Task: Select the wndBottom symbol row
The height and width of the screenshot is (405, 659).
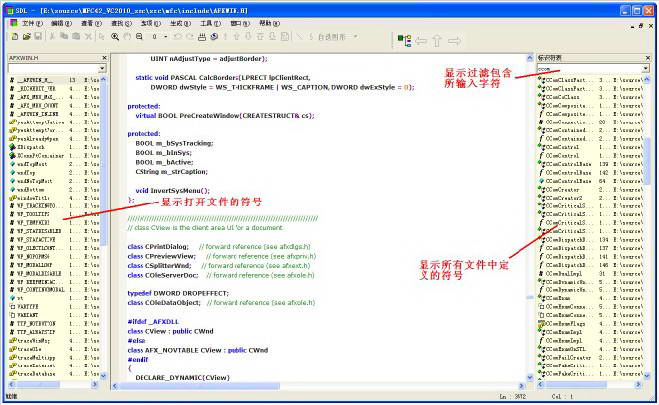Action: point(54,189)
